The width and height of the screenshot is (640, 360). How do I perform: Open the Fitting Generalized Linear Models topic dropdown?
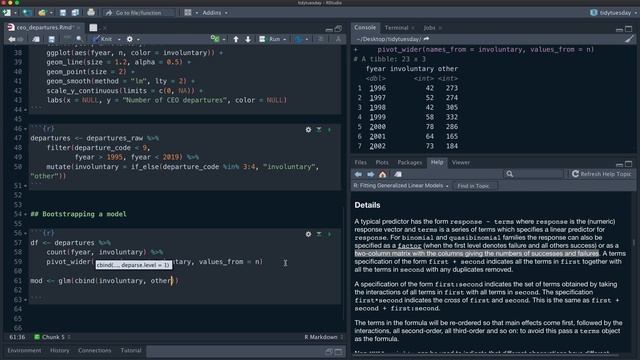coord(401,186)
